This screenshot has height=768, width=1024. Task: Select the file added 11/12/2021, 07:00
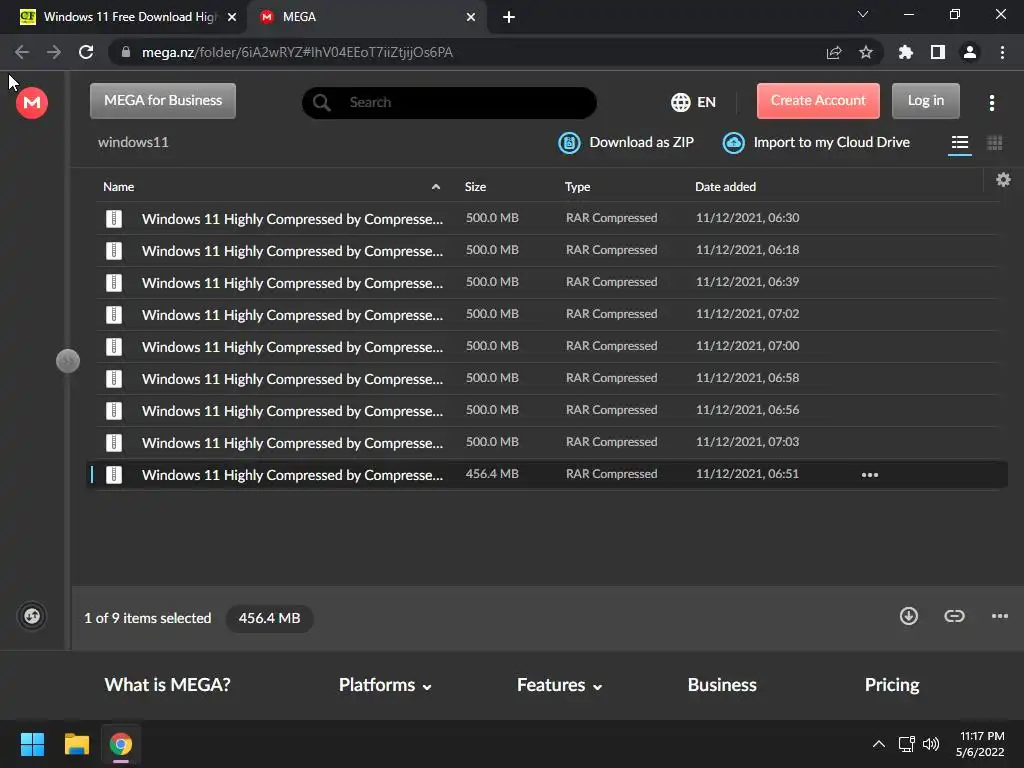[547, 347]
